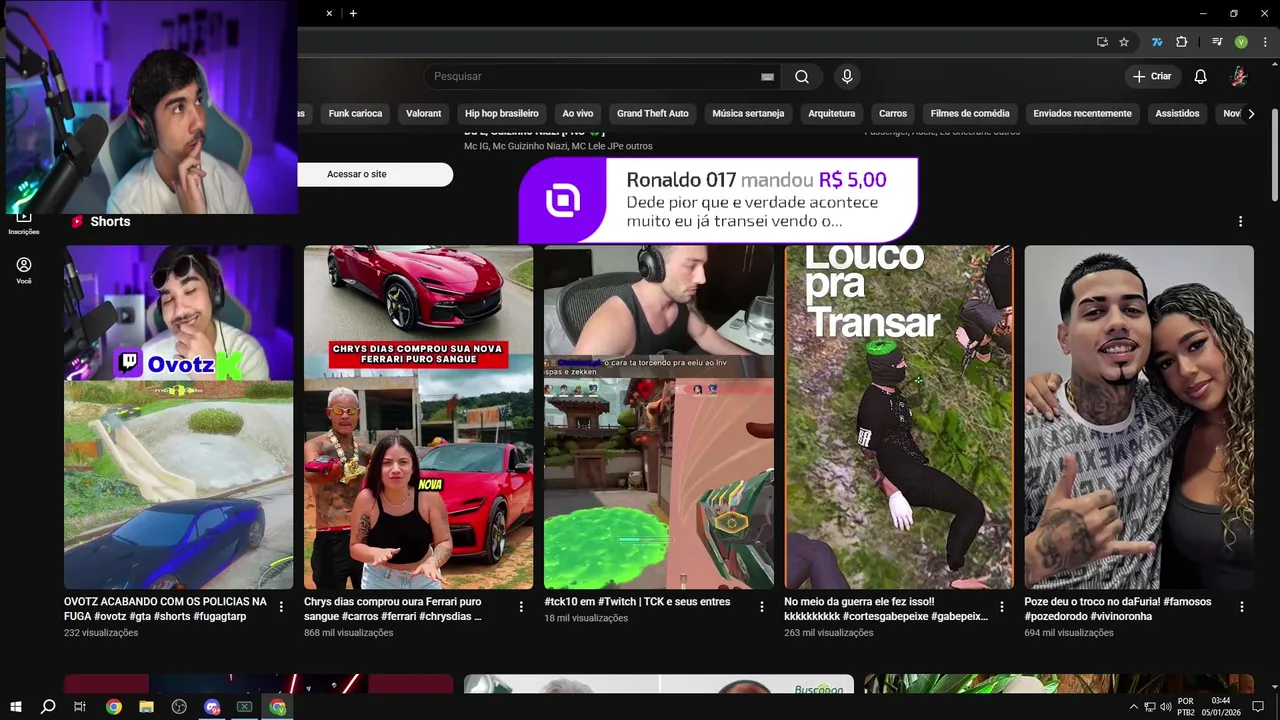The image size is (1280, 720).
Task: Open File Explorer from the taskbar
Action: pos(146,707)
